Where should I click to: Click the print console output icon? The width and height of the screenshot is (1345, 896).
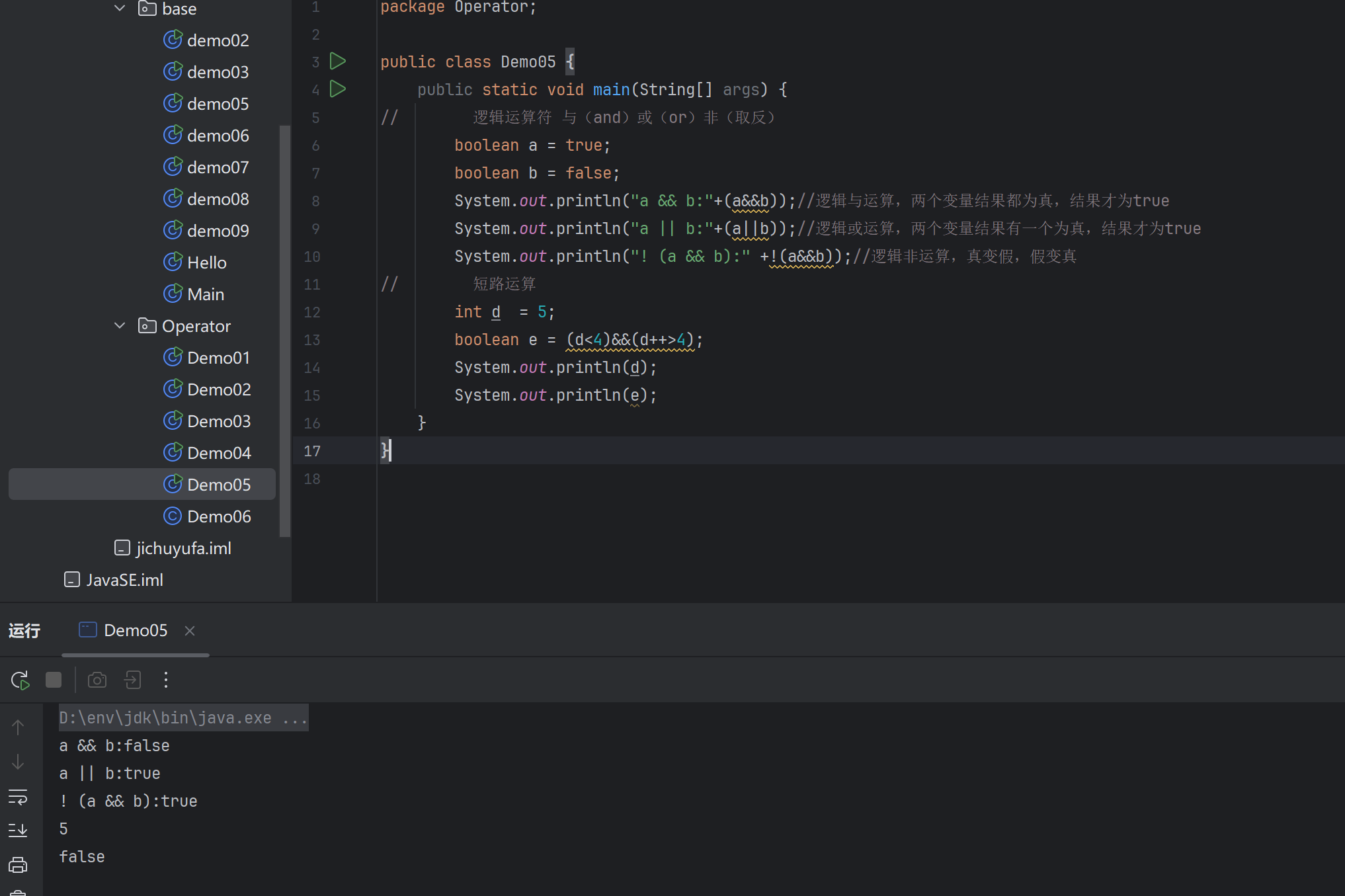pyautogui.click(x=18, y=865)
